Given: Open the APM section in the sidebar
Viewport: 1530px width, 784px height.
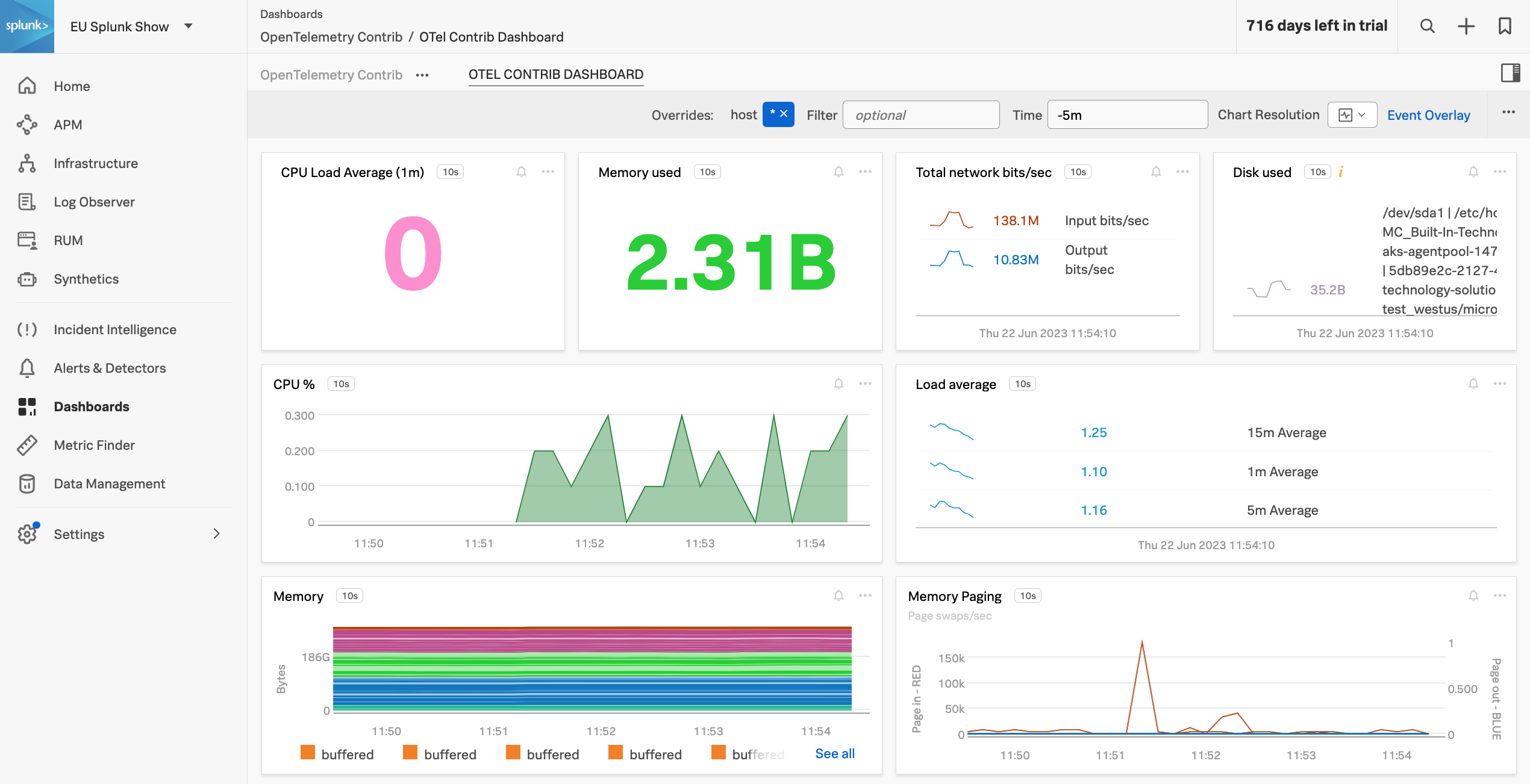Looking at the screenshot, I should pos(68,125).
